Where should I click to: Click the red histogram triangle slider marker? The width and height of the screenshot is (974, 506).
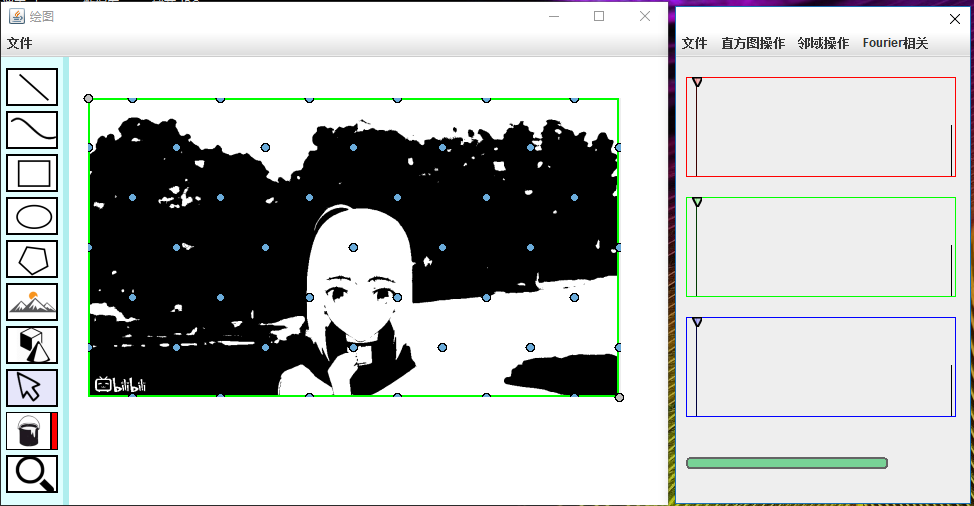tap(697, 82)
